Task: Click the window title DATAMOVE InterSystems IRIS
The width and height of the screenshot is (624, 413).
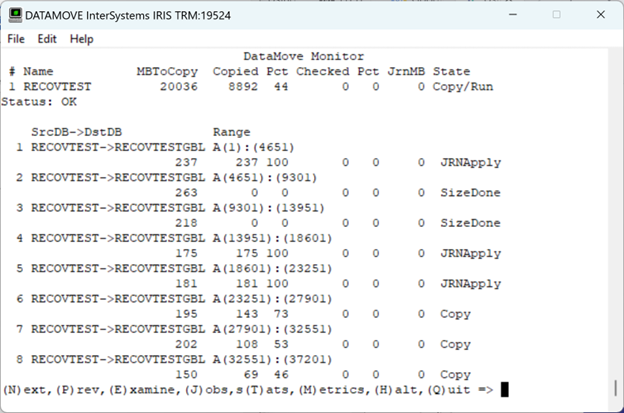Action: coord(128,16)
